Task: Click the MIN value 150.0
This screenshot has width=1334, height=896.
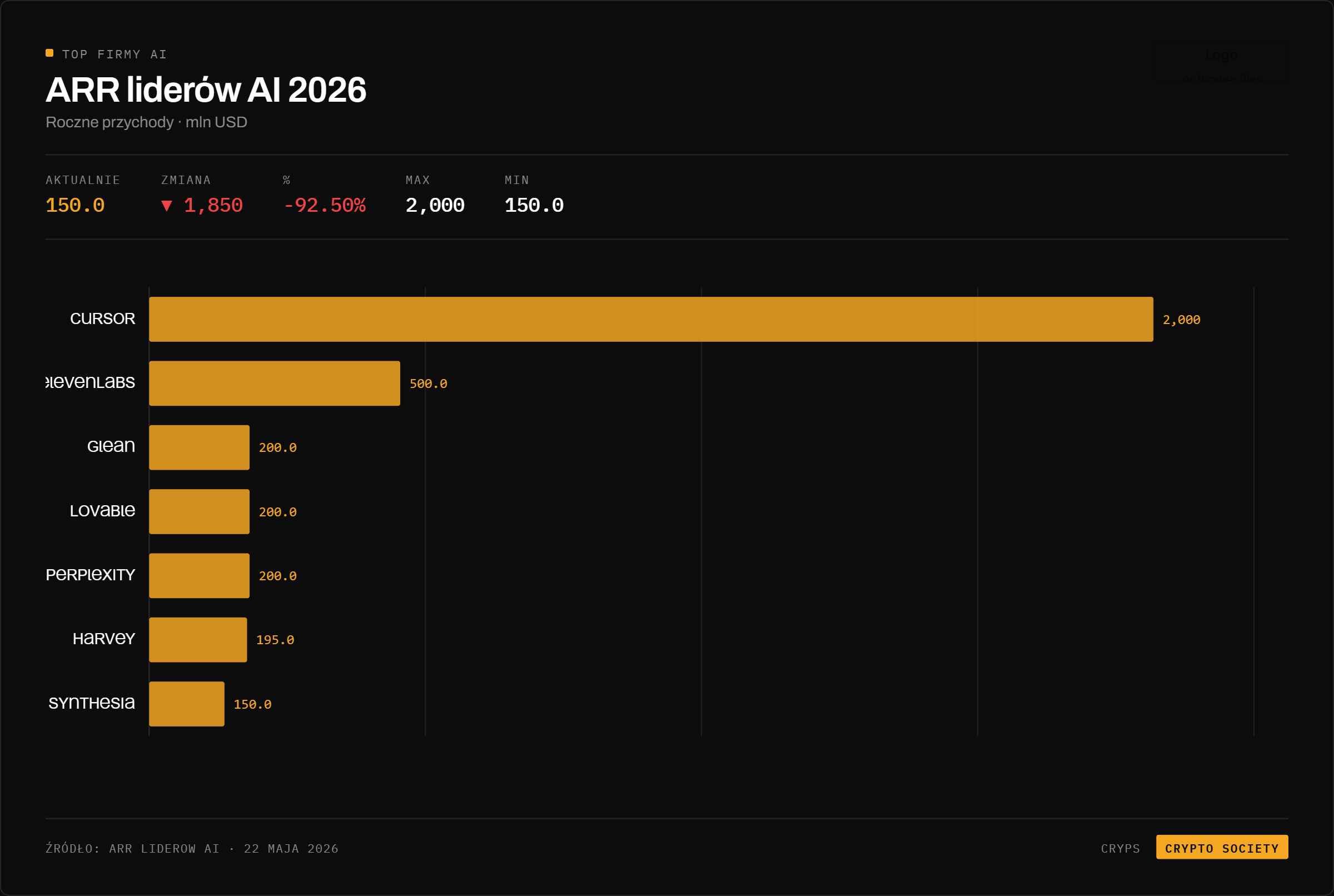Action: 534,205
